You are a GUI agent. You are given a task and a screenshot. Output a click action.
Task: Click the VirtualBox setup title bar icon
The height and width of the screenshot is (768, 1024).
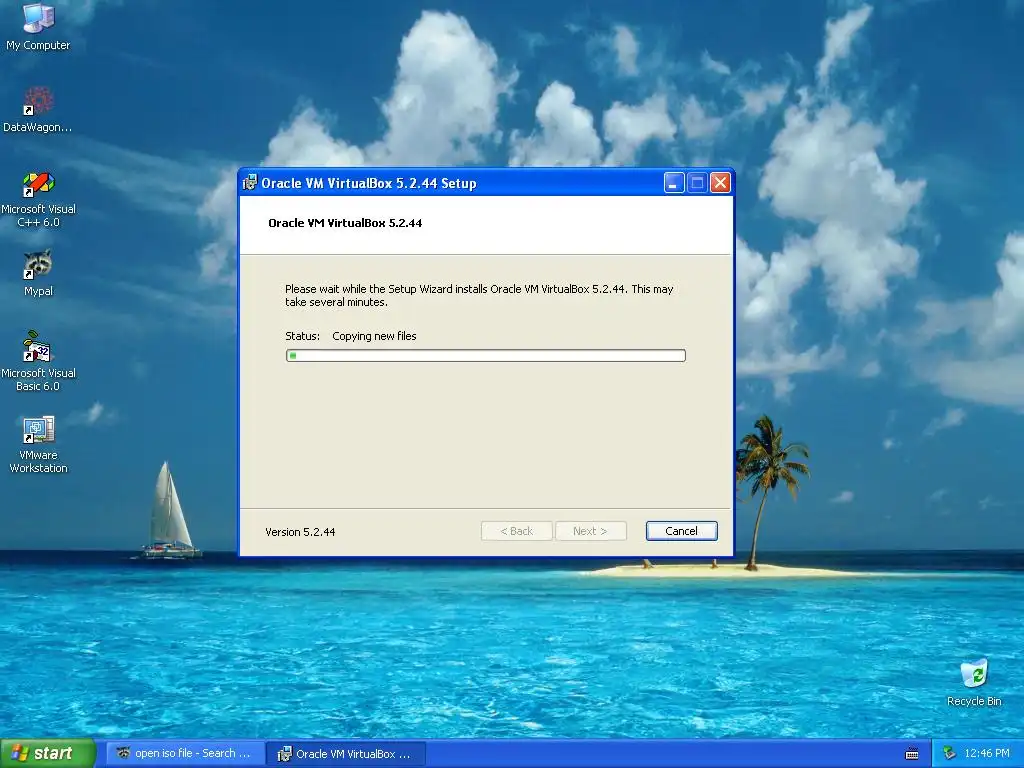coord(249,183)
